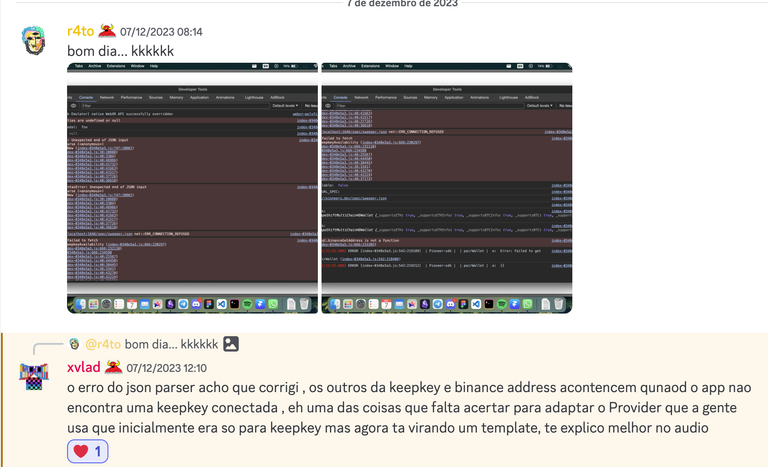Click the 07/12/2023 08:14 timestamp
Viewport: 768px width, 470px height.
click(x=161, y=32)
